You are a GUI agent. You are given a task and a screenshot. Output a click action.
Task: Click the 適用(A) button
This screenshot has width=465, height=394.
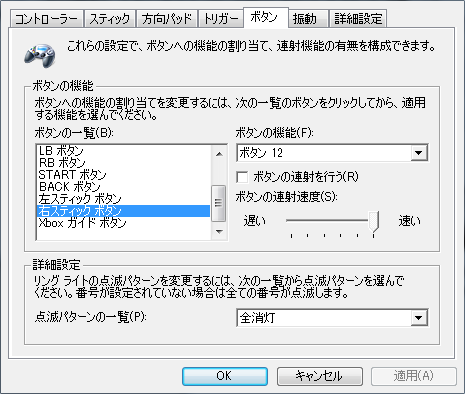pyautogui.click(x=414, y=376)
